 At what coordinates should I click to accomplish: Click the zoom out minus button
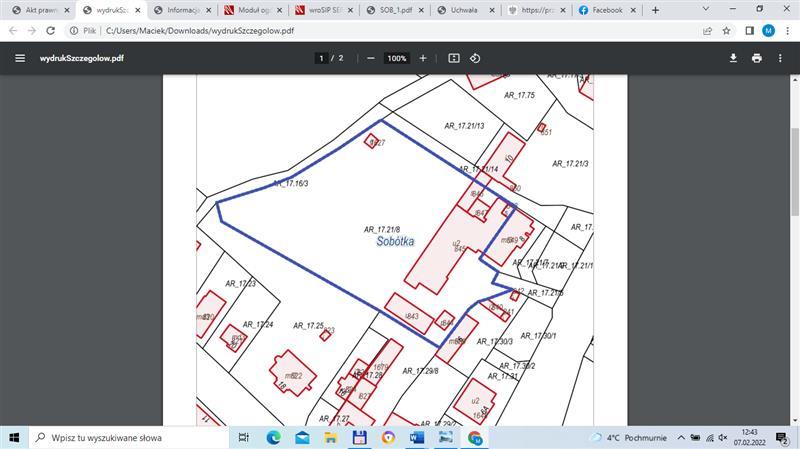pos(371,58)
